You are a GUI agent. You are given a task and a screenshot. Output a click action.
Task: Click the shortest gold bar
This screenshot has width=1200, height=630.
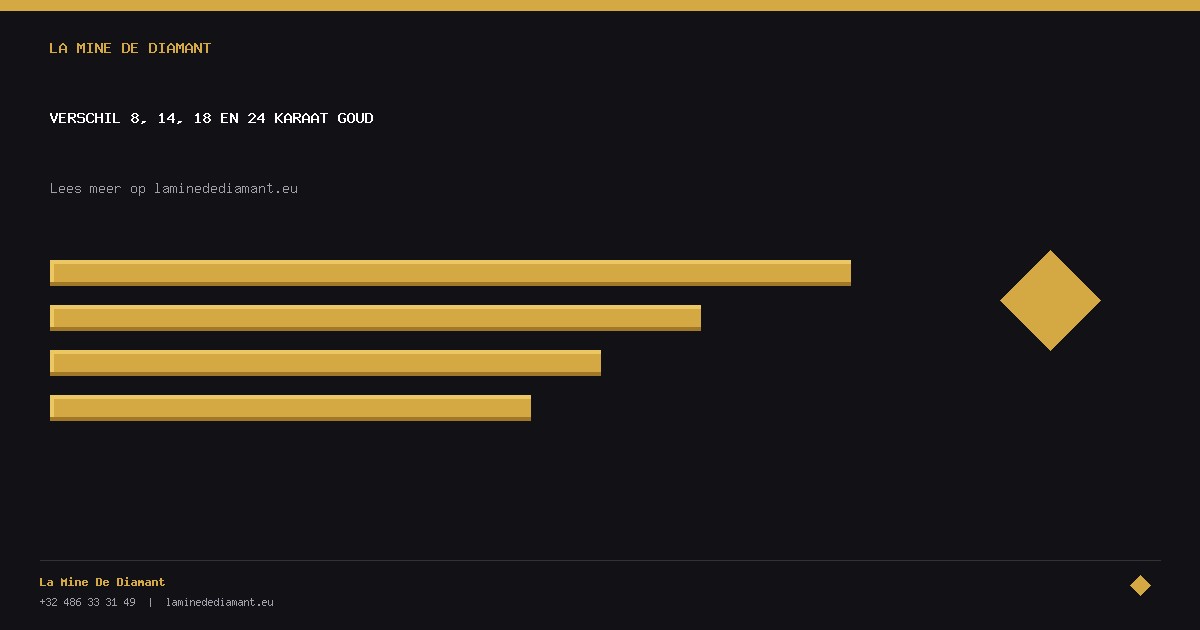[x=290, y=408]
